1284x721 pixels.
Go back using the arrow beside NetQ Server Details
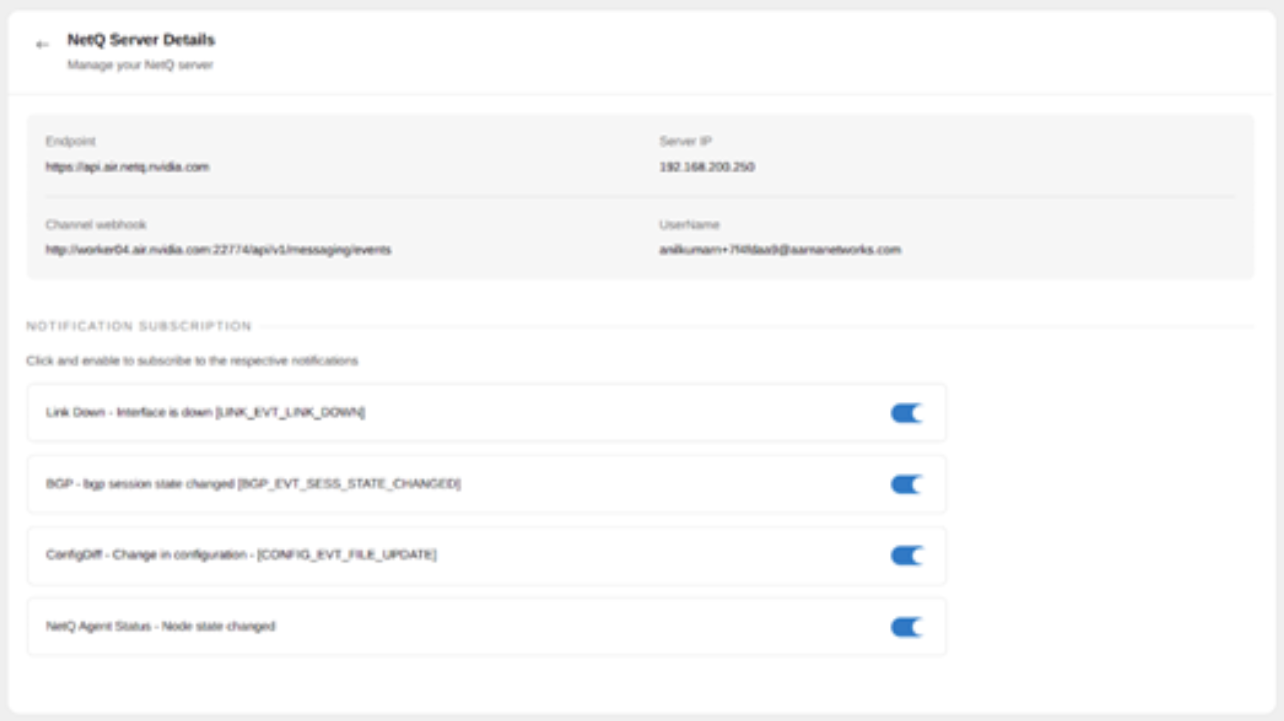(x=42, y=45)
